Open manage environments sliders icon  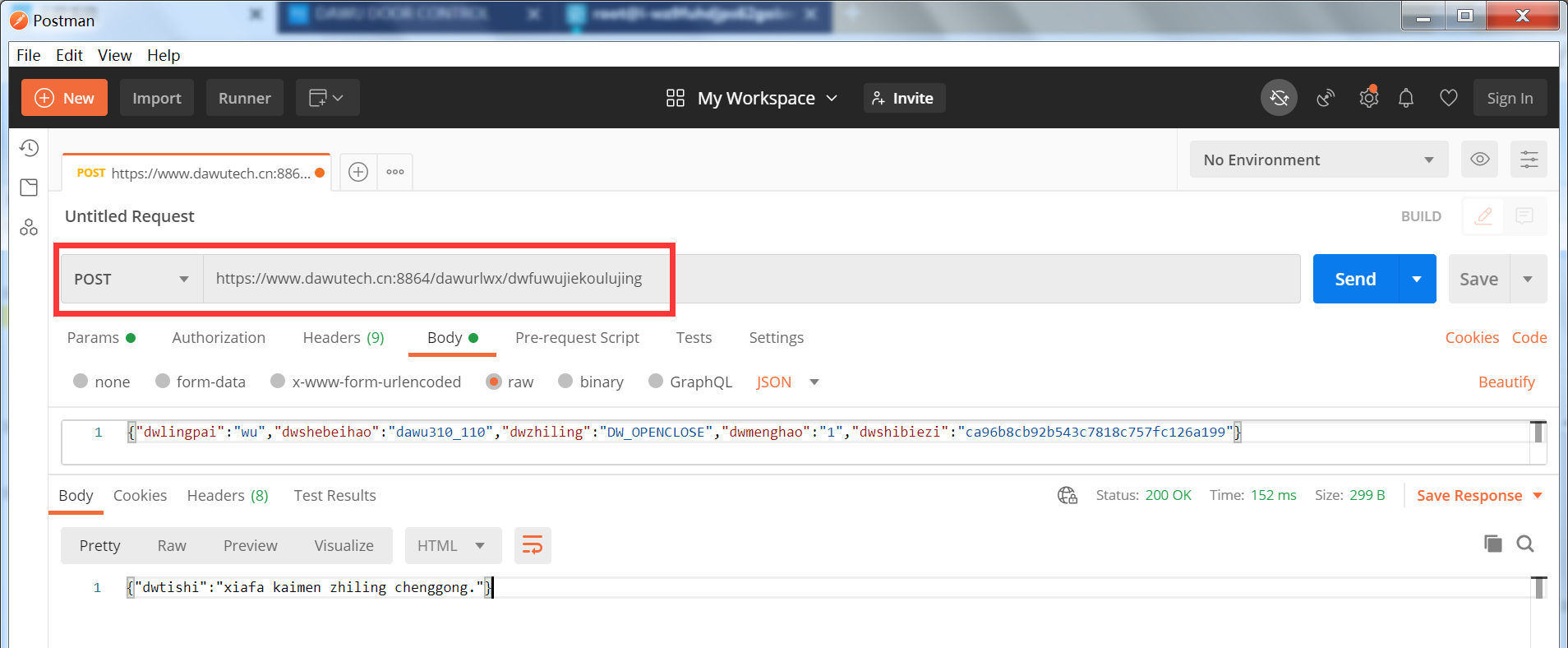[1529, 160]
